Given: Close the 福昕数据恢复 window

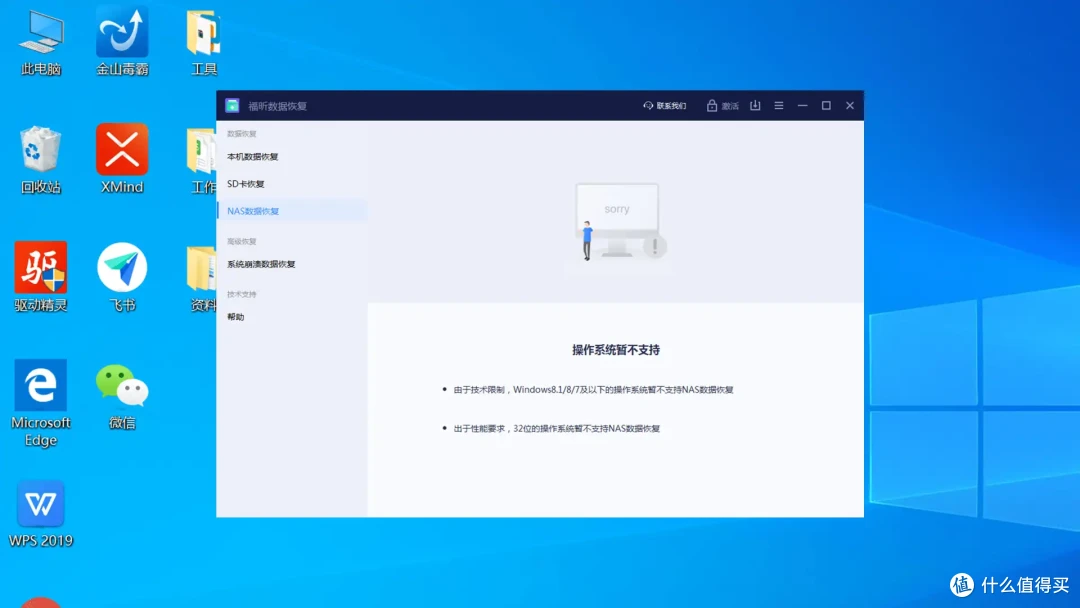Looking at the screenshot, I should tap(850, 105).
